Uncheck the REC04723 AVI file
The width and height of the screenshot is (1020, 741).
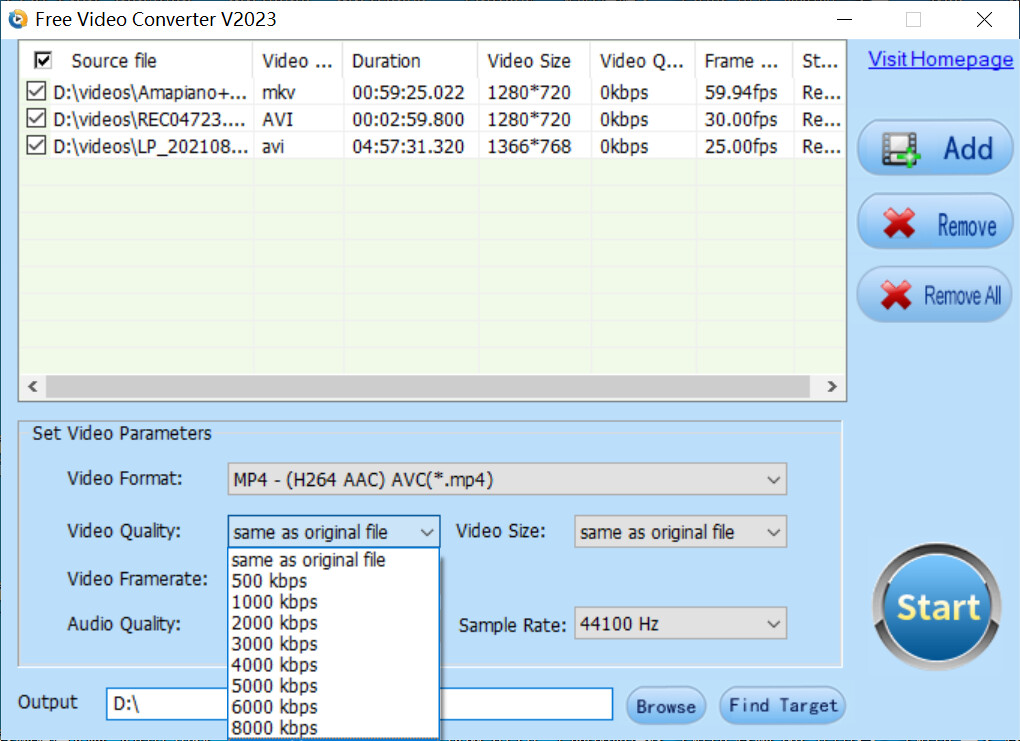pyautogui.click(x=34, y=117)
